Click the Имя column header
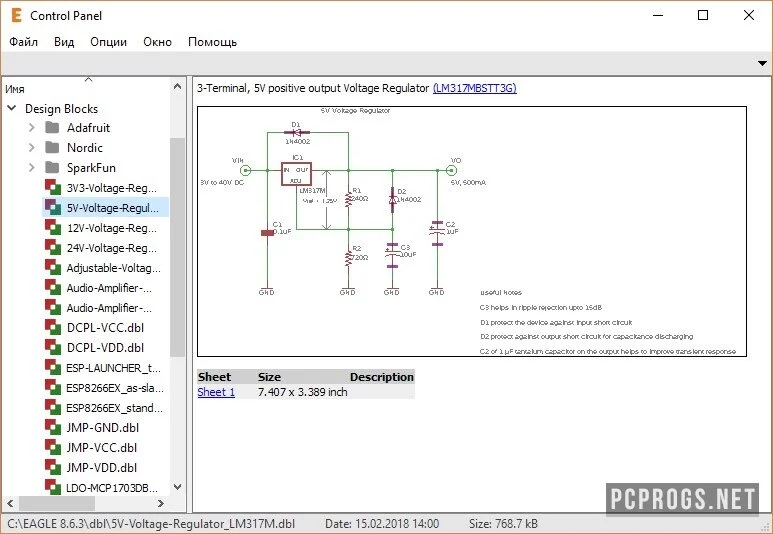This screenshot has width=773, height=534. click(x=15, y=89)
